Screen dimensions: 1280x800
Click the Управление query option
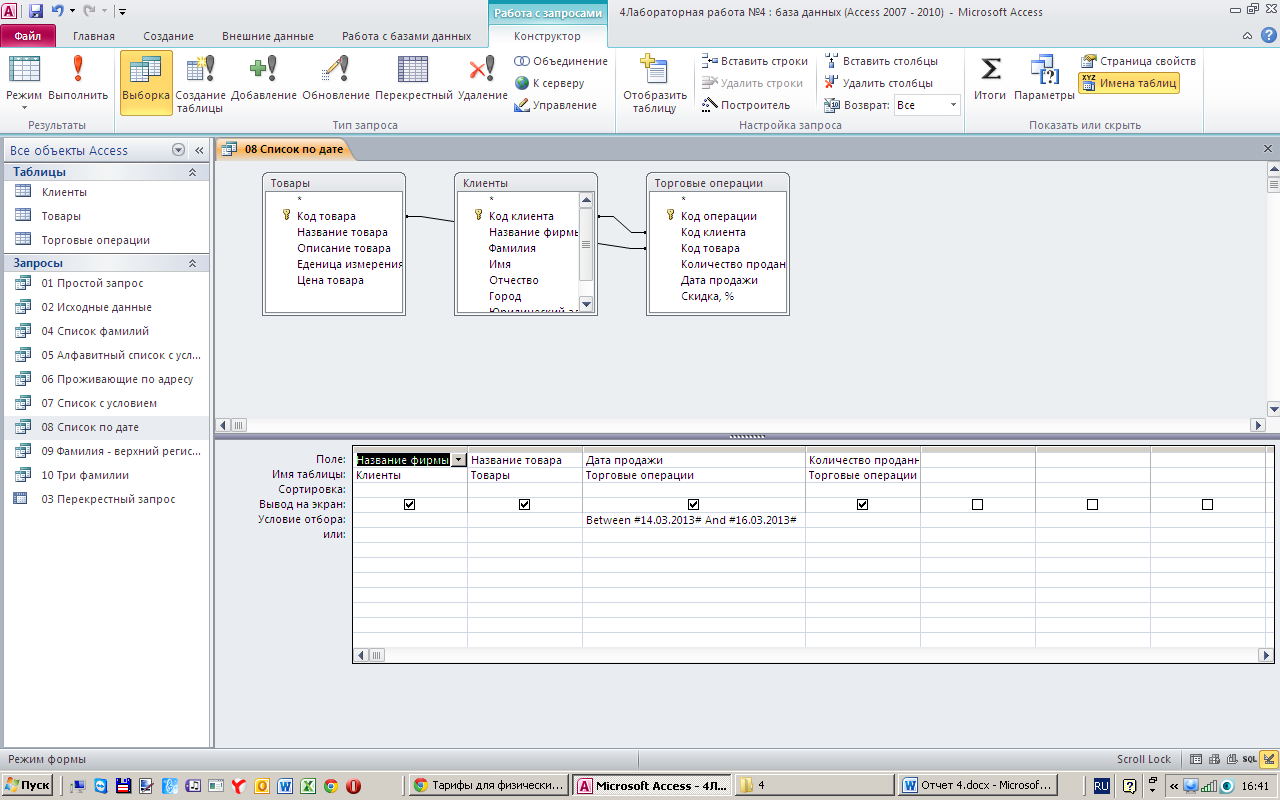[556, 105]
